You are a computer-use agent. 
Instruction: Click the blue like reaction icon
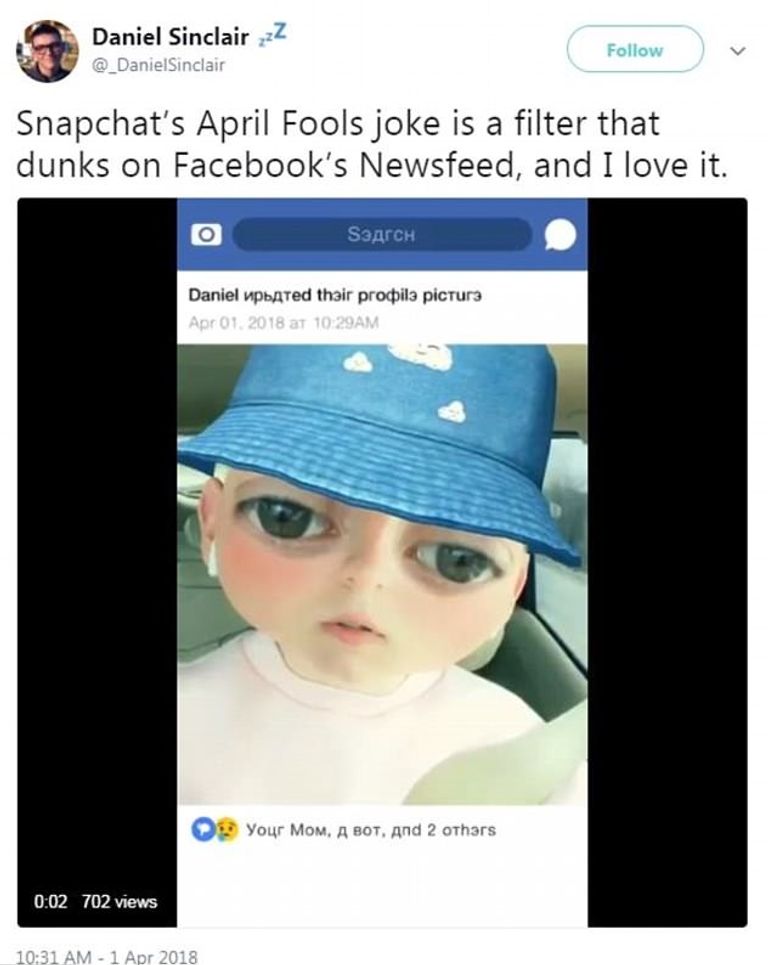tap(201, 830)
